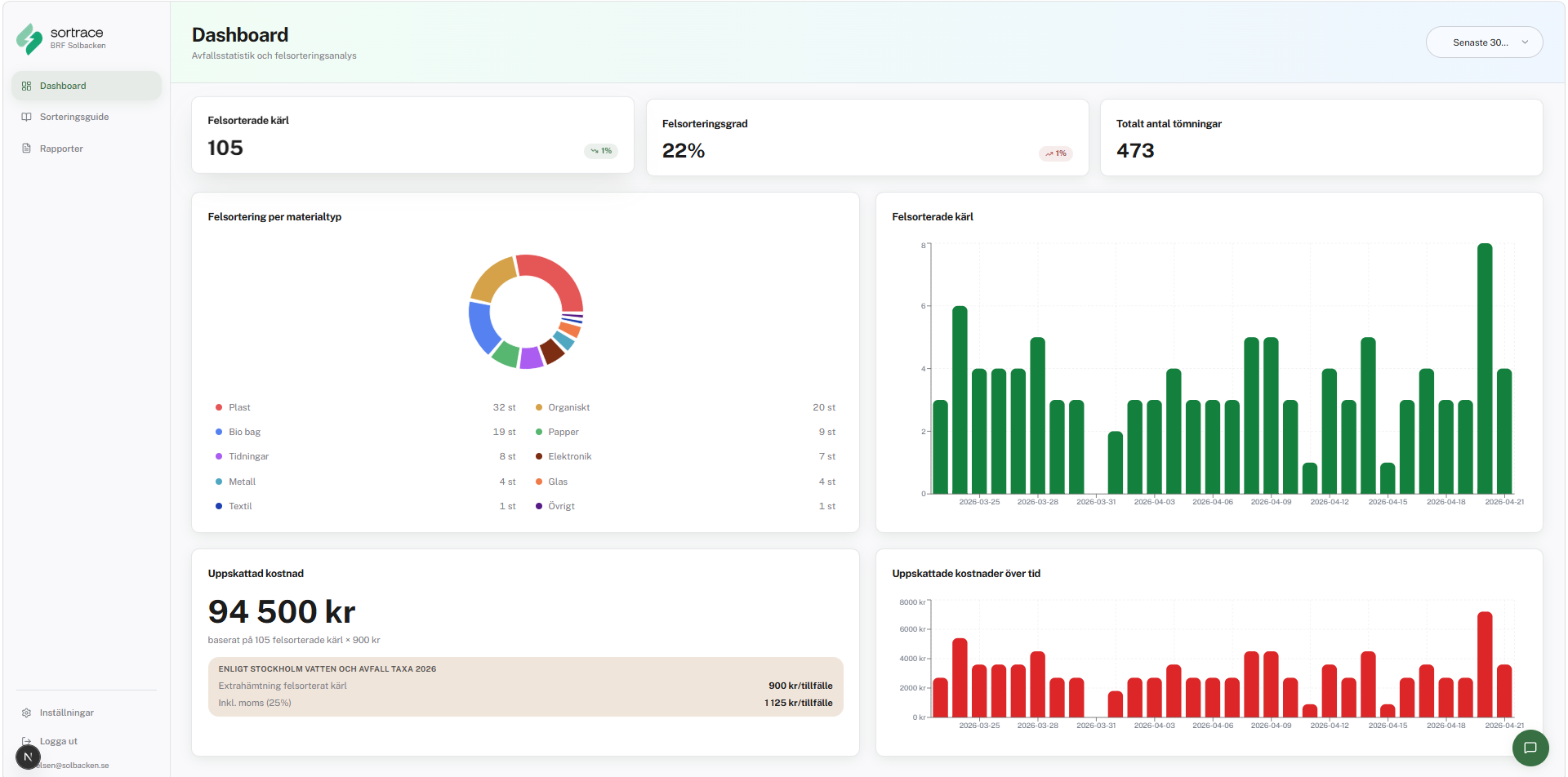Click the 'Bio bag' legend entry
The image size is (1568, 777).
[x=244, y=431]
